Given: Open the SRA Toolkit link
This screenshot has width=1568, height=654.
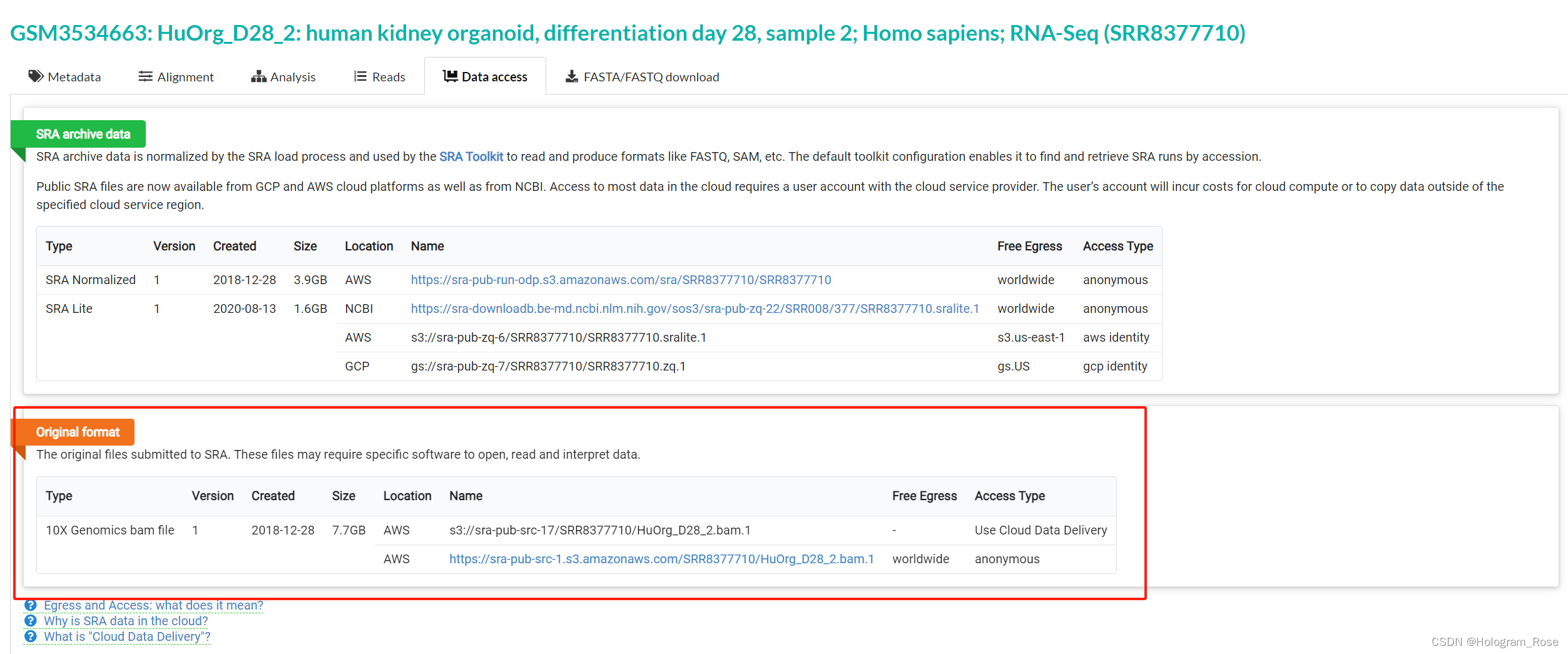Looking at the screenshot, I should (x=471, y=156).
